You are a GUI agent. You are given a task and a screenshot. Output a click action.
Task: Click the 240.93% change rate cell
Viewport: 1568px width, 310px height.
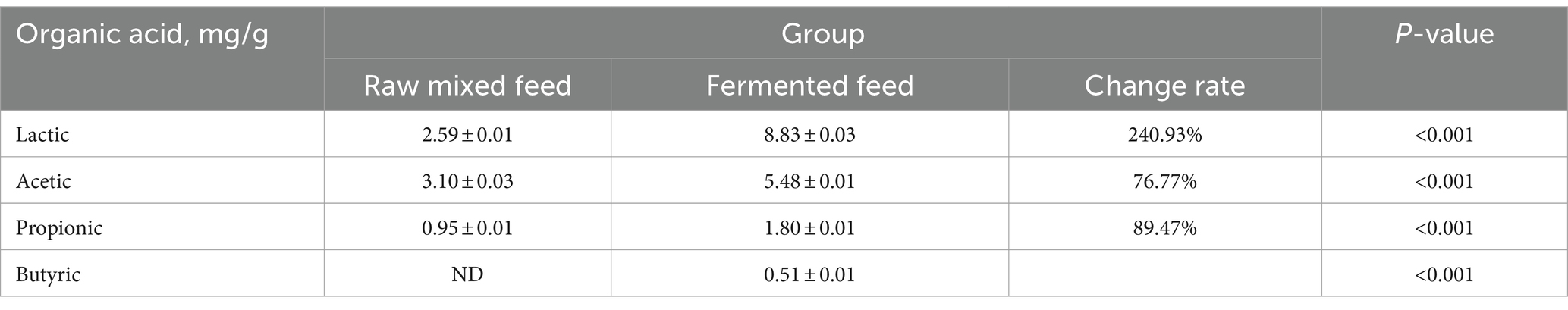click(1164, 135)
